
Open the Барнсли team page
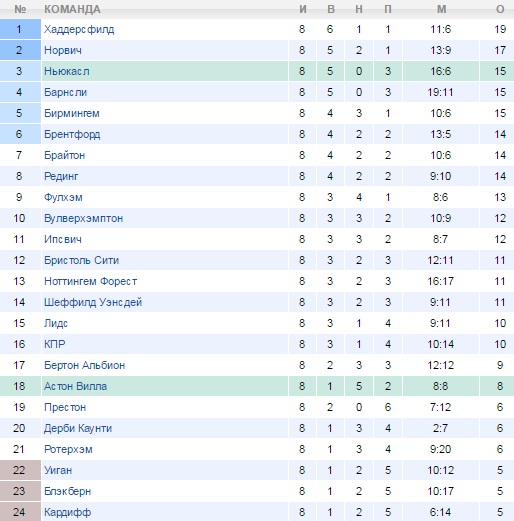coord(65,92)
